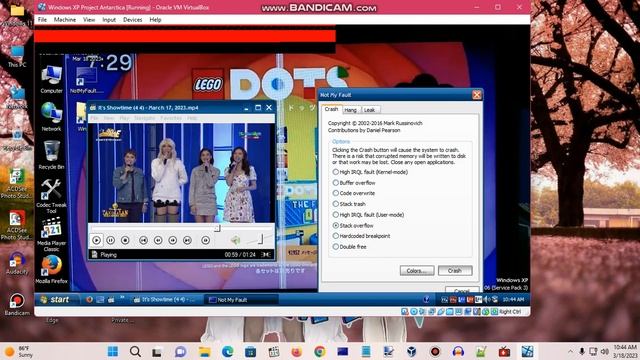Open Microsoft Edge from host taskbar
This screenshot has height=360, width=640.
click(227, 351)
